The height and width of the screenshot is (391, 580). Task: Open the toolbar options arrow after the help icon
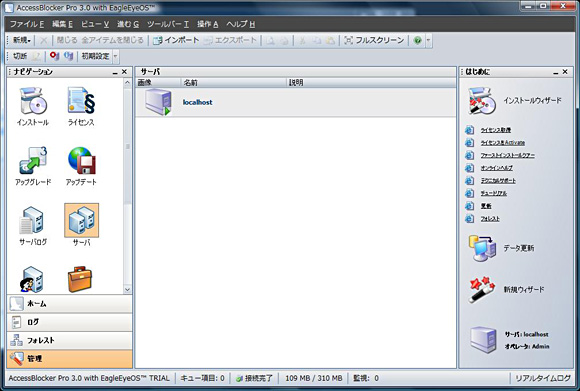tap(428, 40)
